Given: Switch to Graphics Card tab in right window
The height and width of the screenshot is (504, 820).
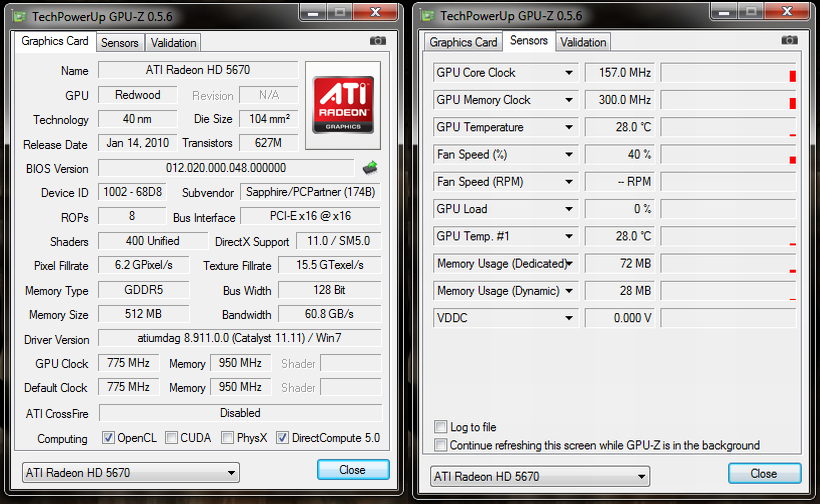Looking at the screenshot, I should 463,42.
